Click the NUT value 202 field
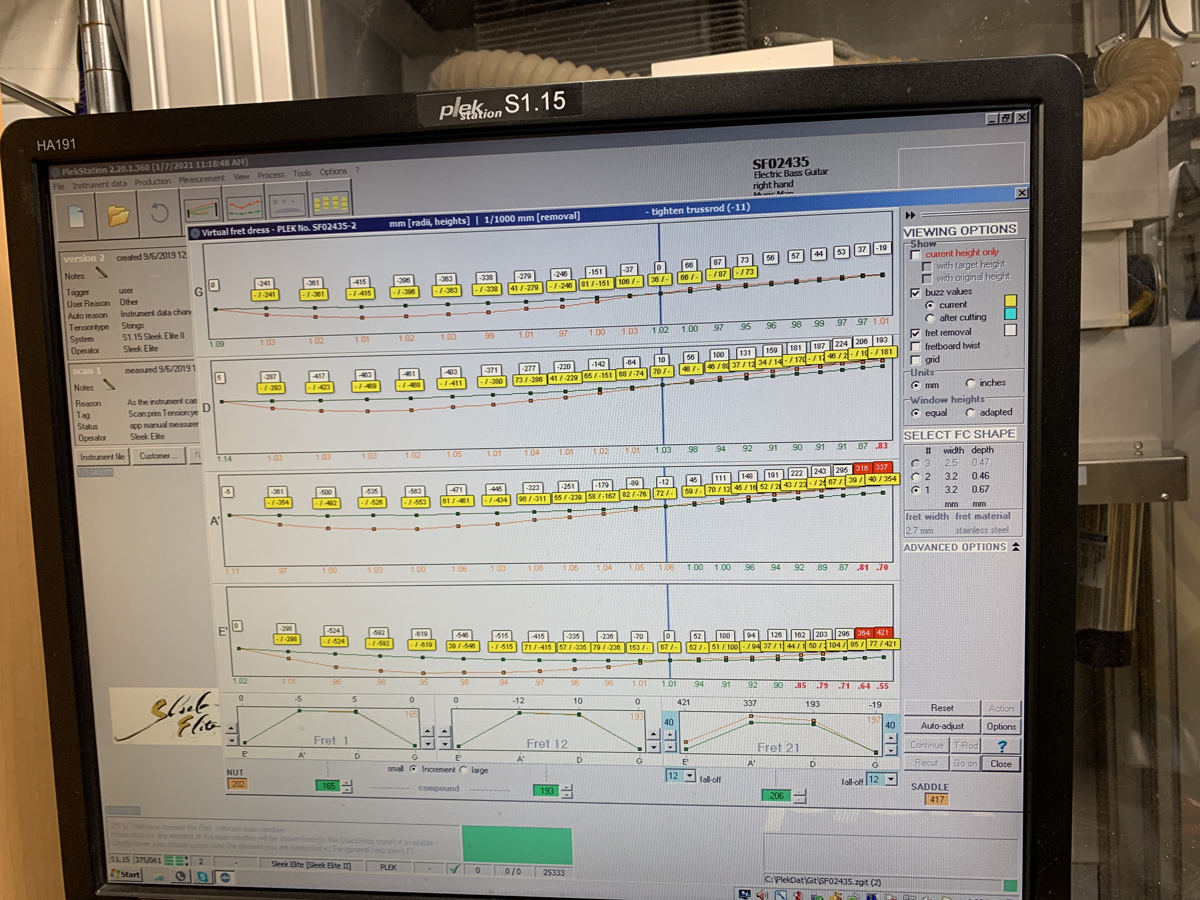This screenshot has width=1200, height=900. (237, 784)
